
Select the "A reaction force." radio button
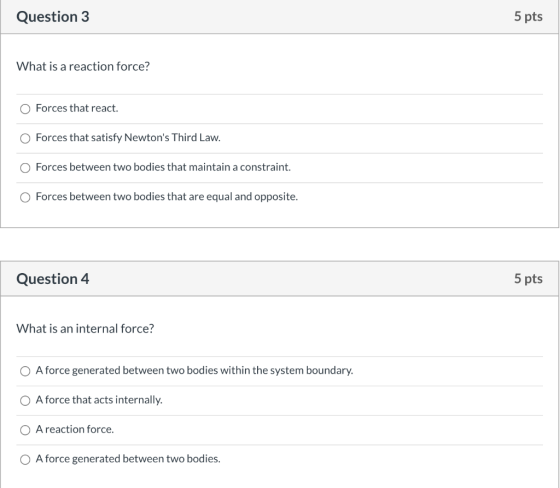(25, 430)
